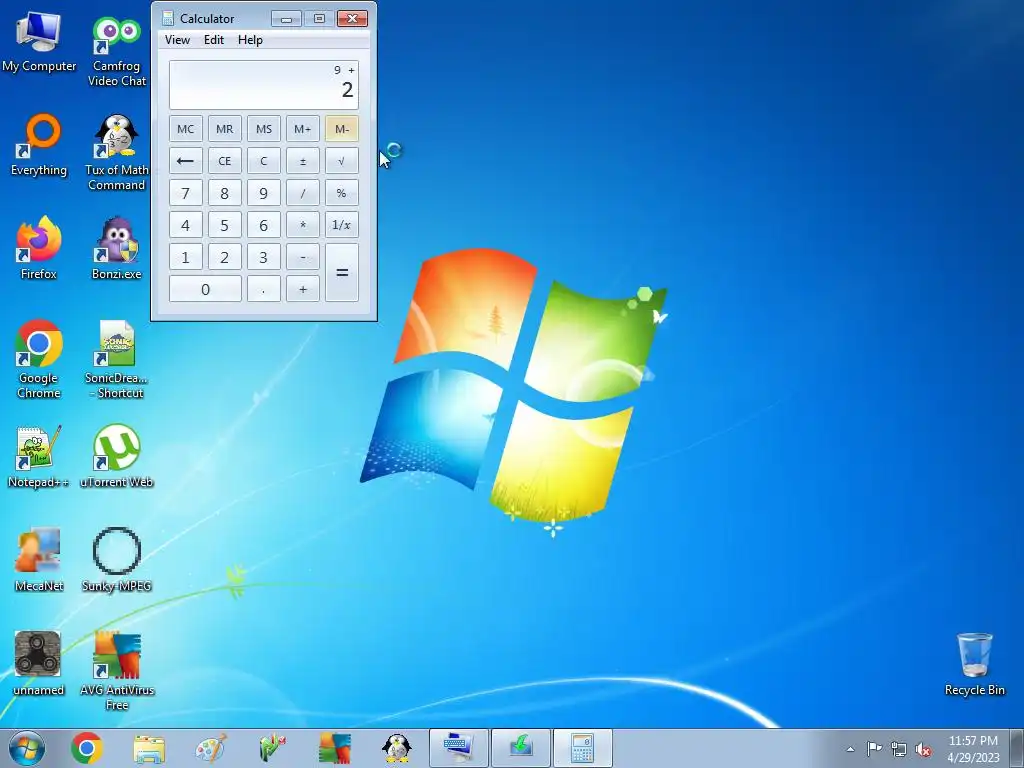This screenshot has height=768, width=1024.
Task: Open the Calculator Edit menu
Action: pos(214,40)
